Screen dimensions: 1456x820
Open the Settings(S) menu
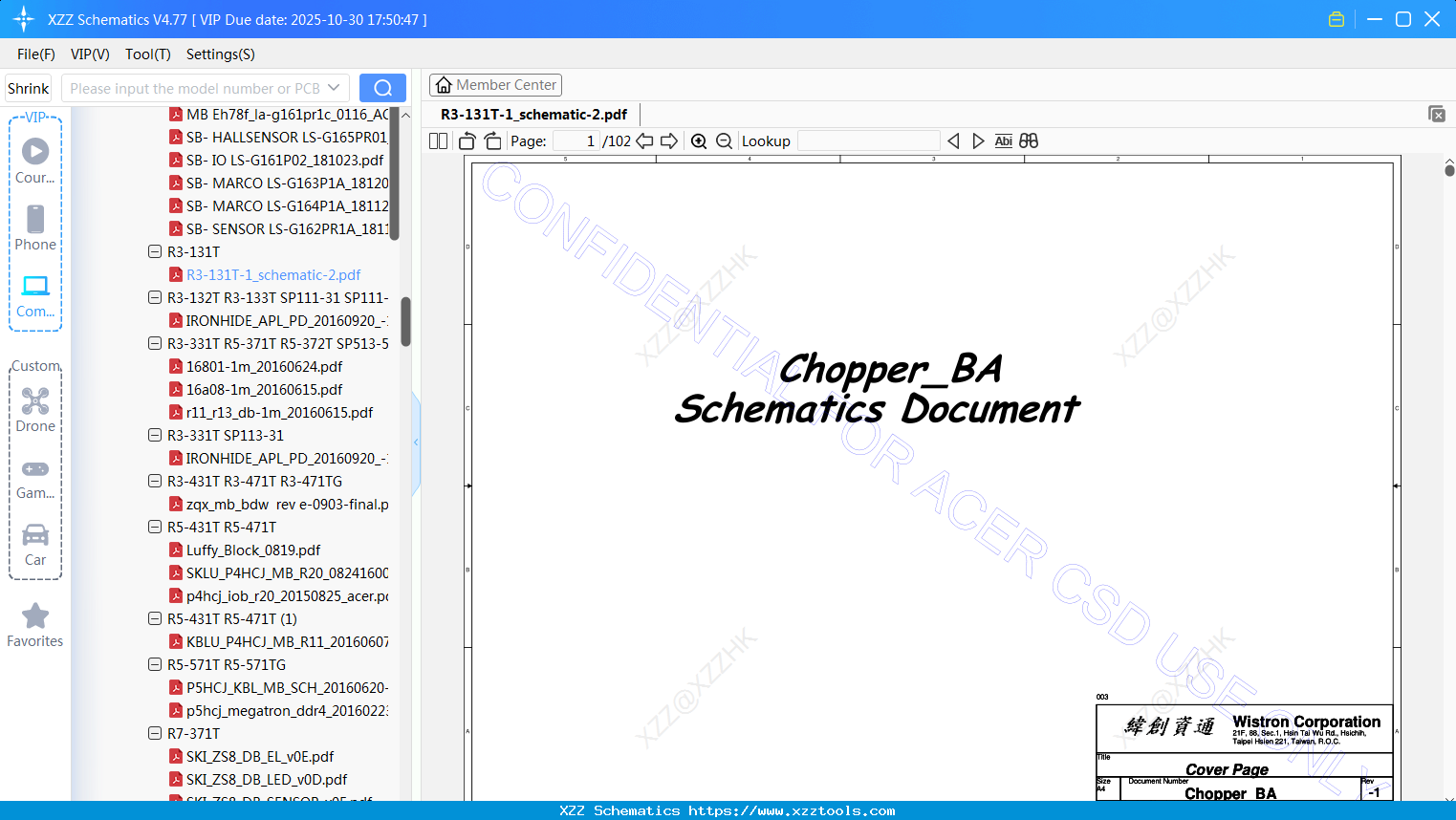221,54
